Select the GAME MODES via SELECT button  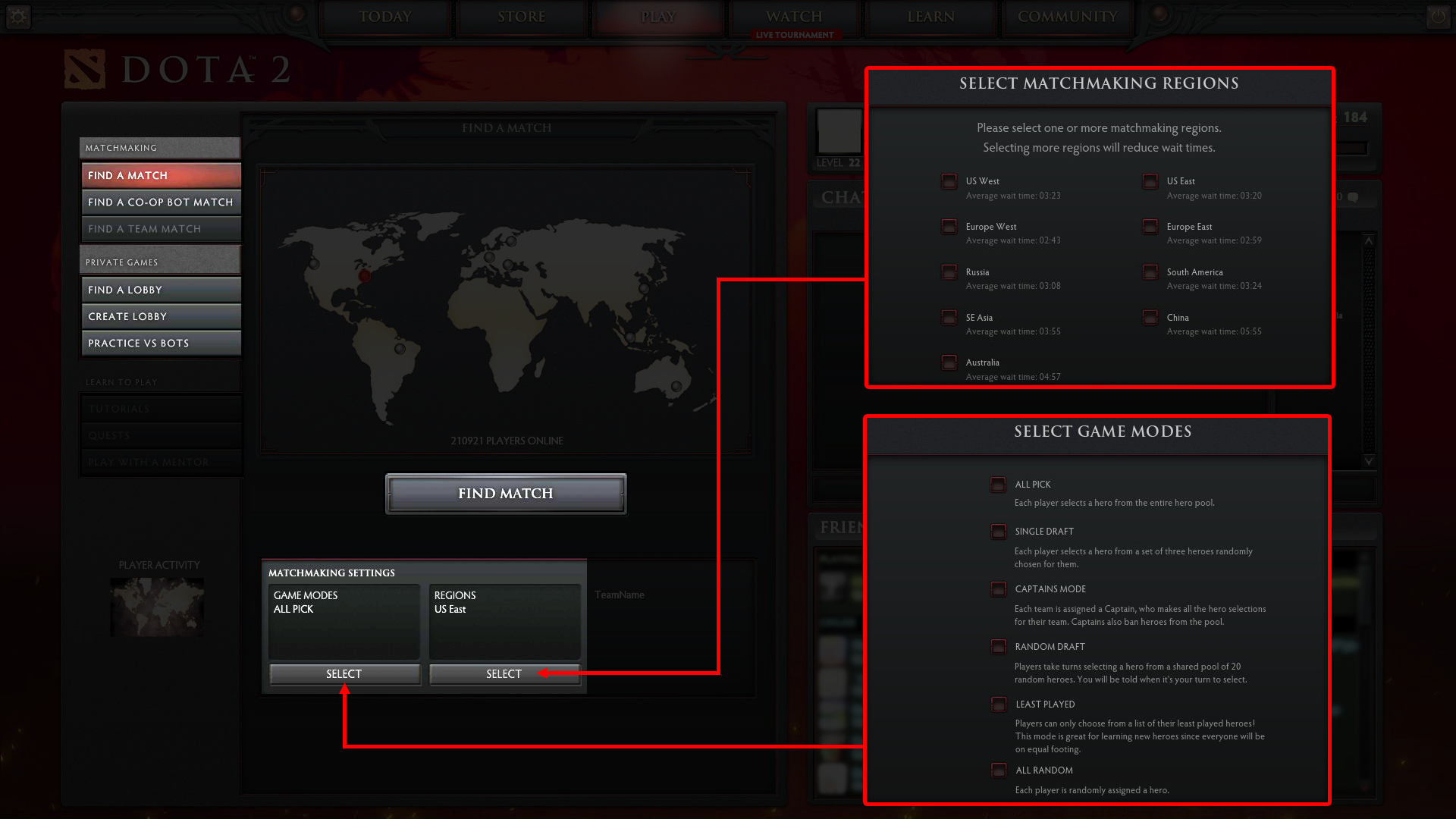[343, 673]
